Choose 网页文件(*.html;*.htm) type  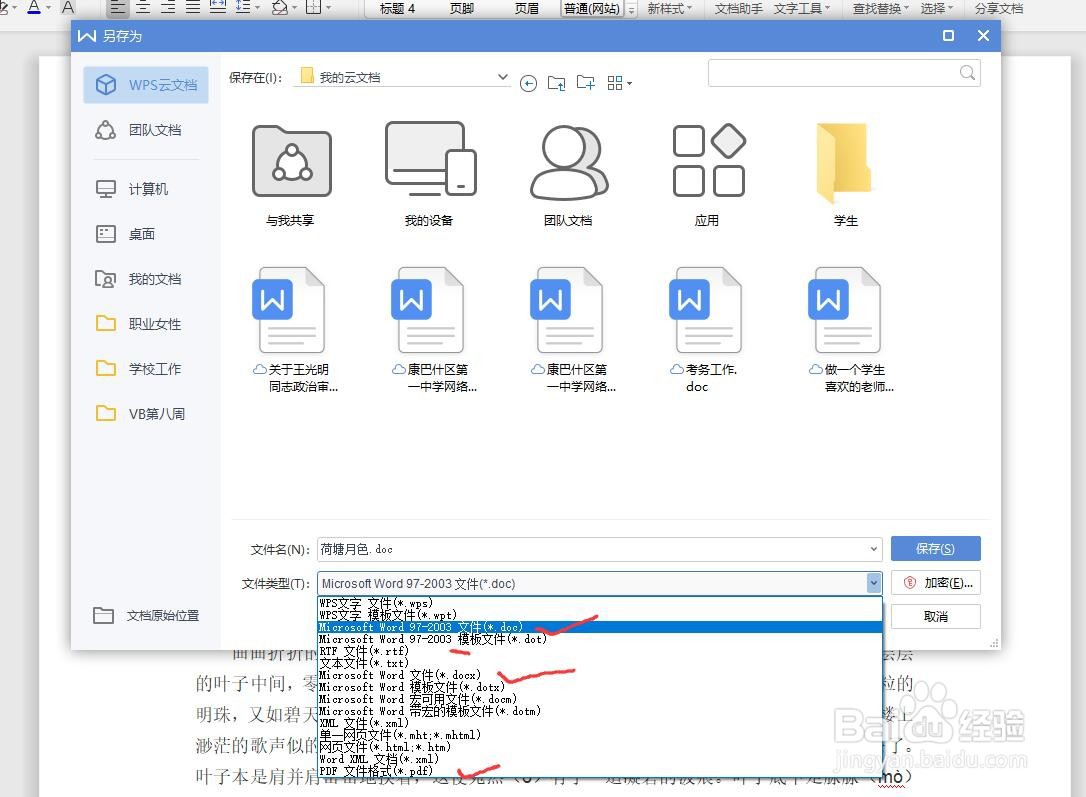point(600,747)
